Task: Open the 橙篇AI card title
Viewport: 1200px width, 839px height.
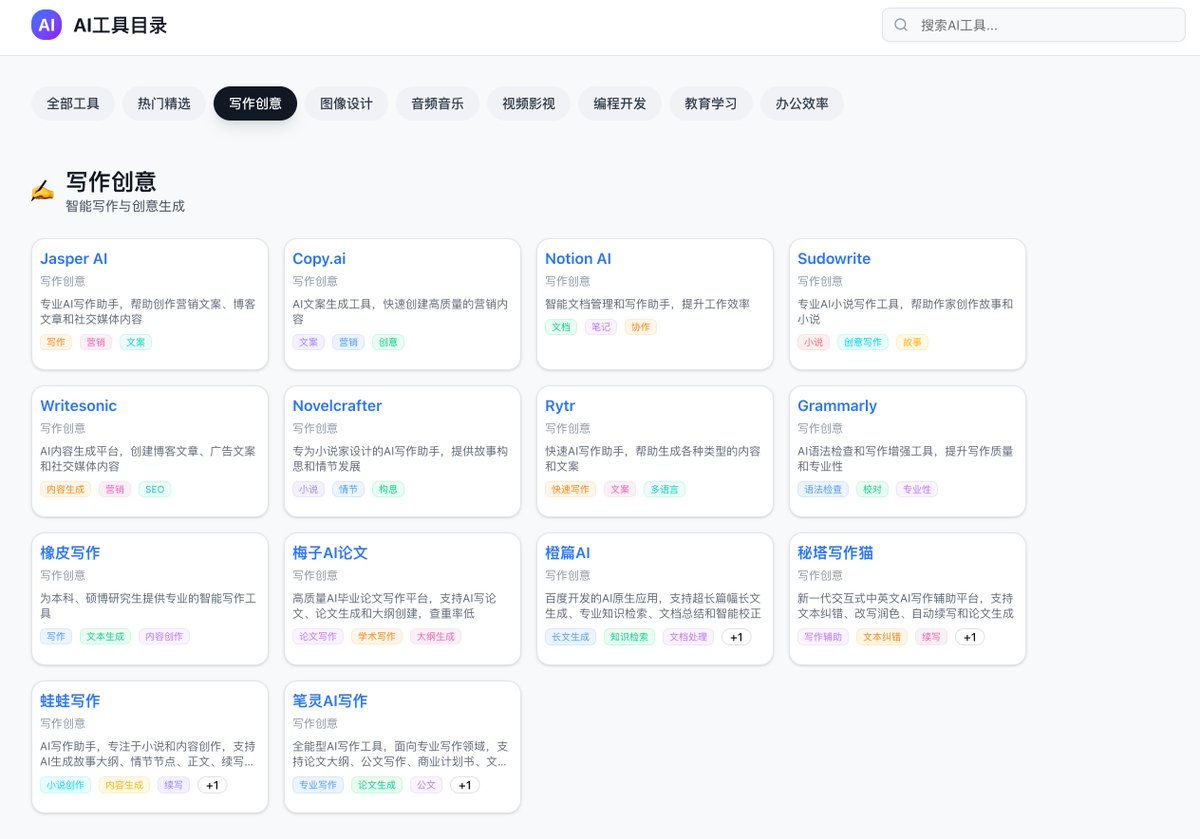Action: [x=568, y=552]
